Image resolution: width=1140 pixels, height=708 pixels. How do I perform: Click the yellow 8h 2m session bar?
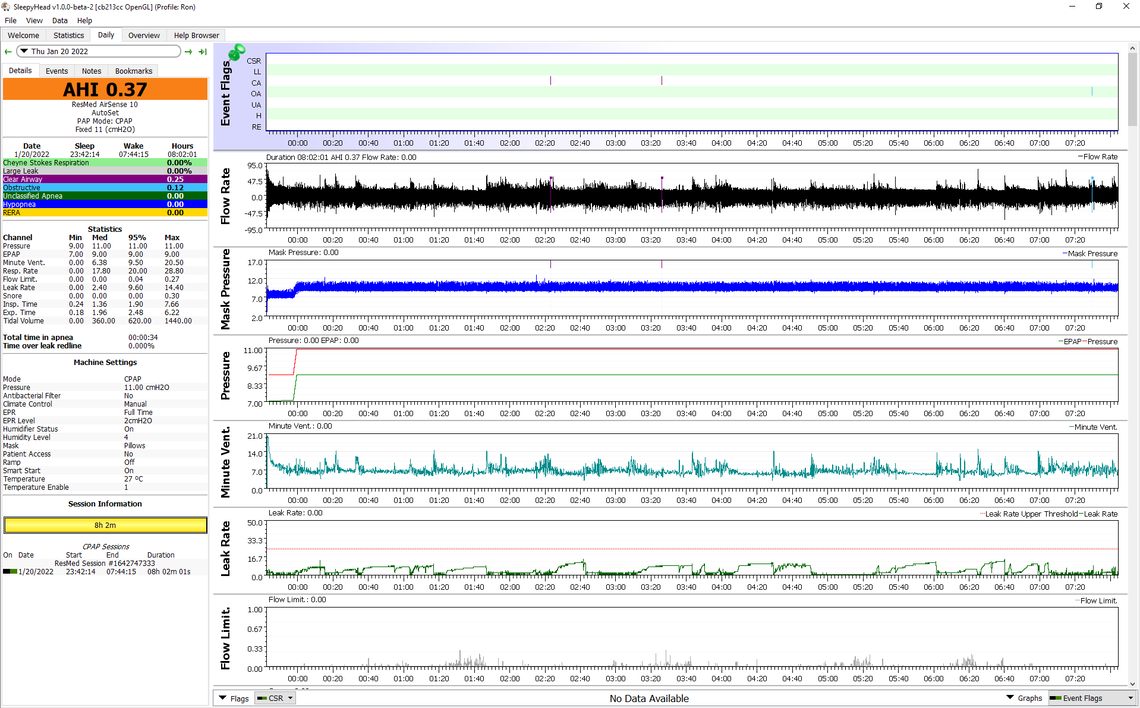point(105,525)
